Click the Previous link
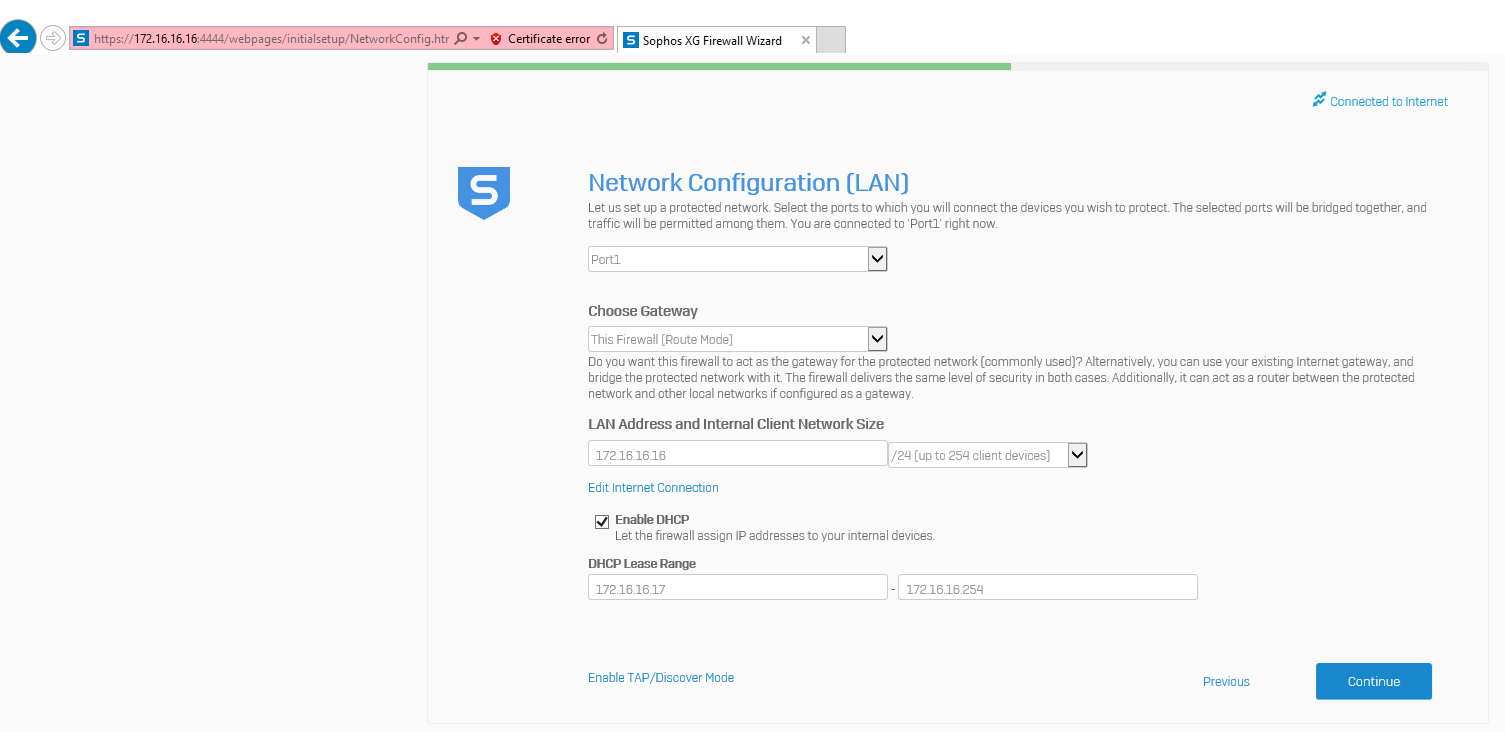This screenshot has width=1505, height=732. pos(1226,682)
